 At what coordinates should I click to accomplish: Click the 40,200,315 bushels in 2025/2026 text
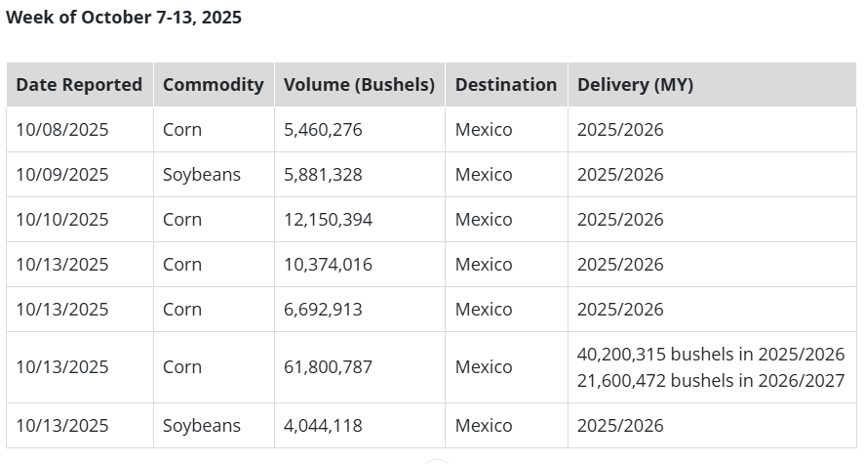(x=711, y=354)
